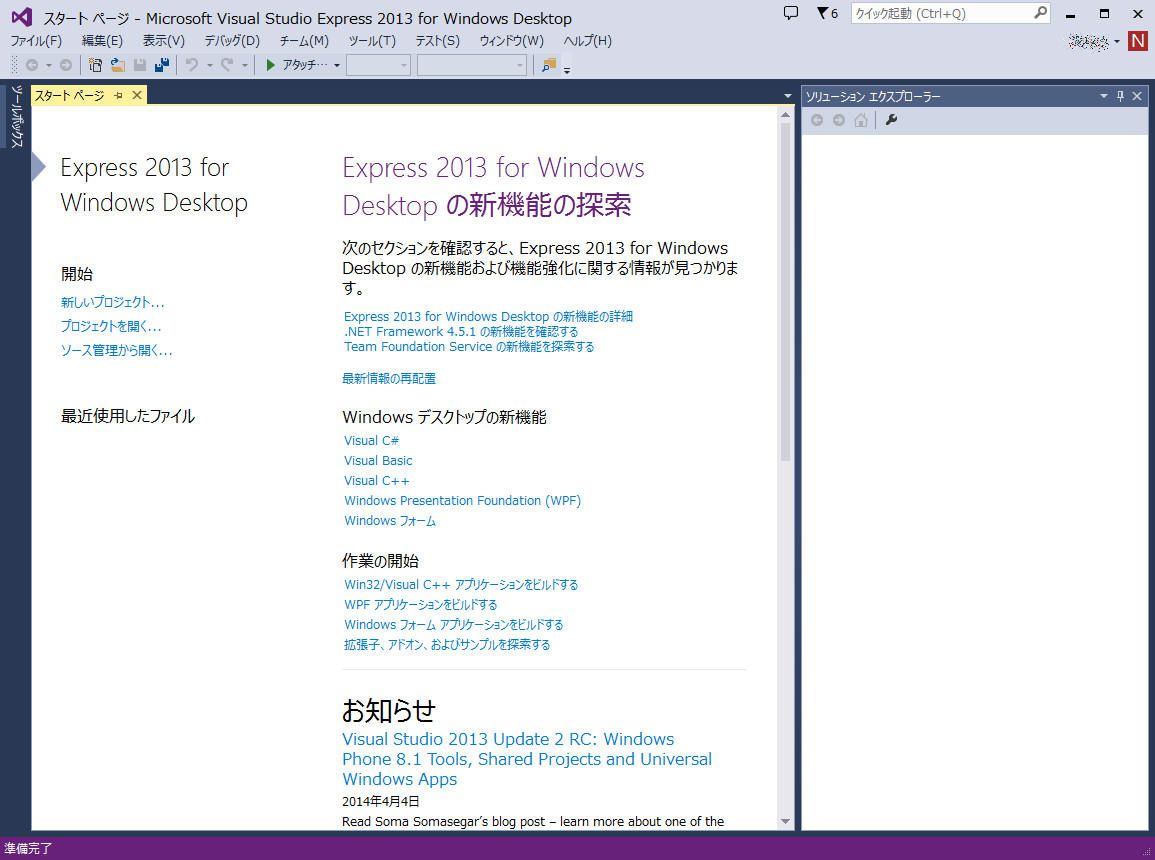Click the Save All multi-disk icon
This screenshot has width=1155, height=860.
tap(161, 65)
